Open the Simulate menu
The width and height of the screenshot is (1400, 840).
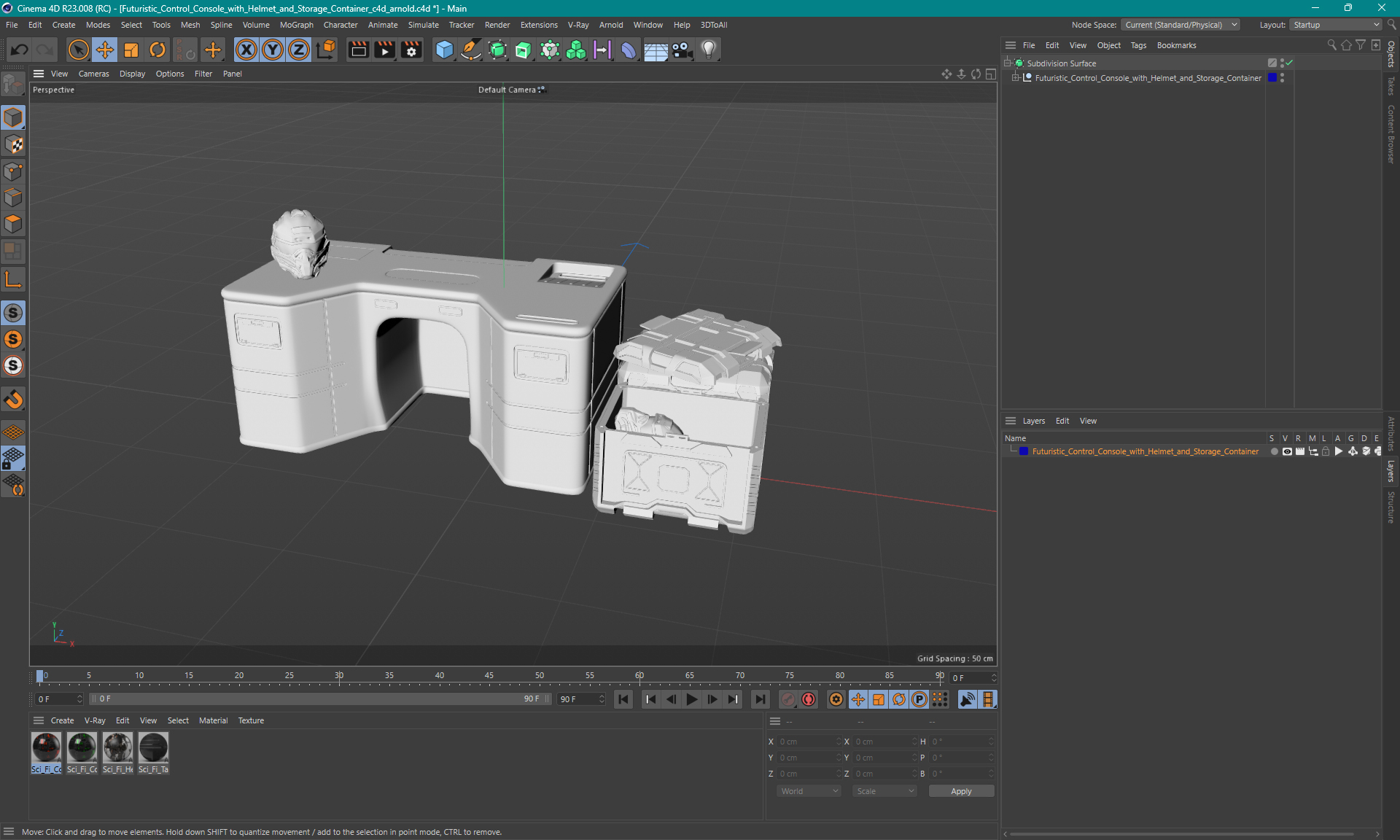pyautogui.click(x=423, y=25)
